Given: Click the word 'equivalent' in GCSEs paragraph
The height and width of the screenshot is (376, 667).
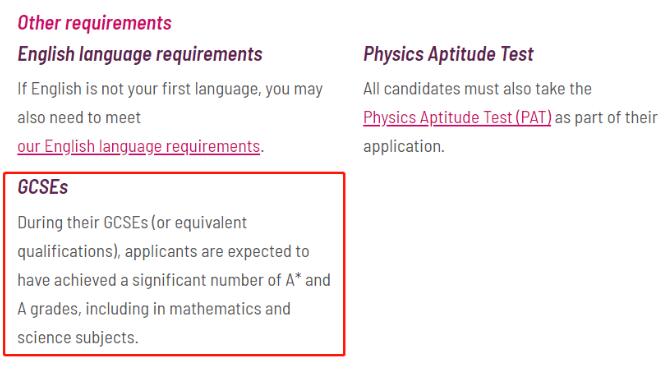Looking at the screenshot, I should pyautogui.click(x=211, y=223).
